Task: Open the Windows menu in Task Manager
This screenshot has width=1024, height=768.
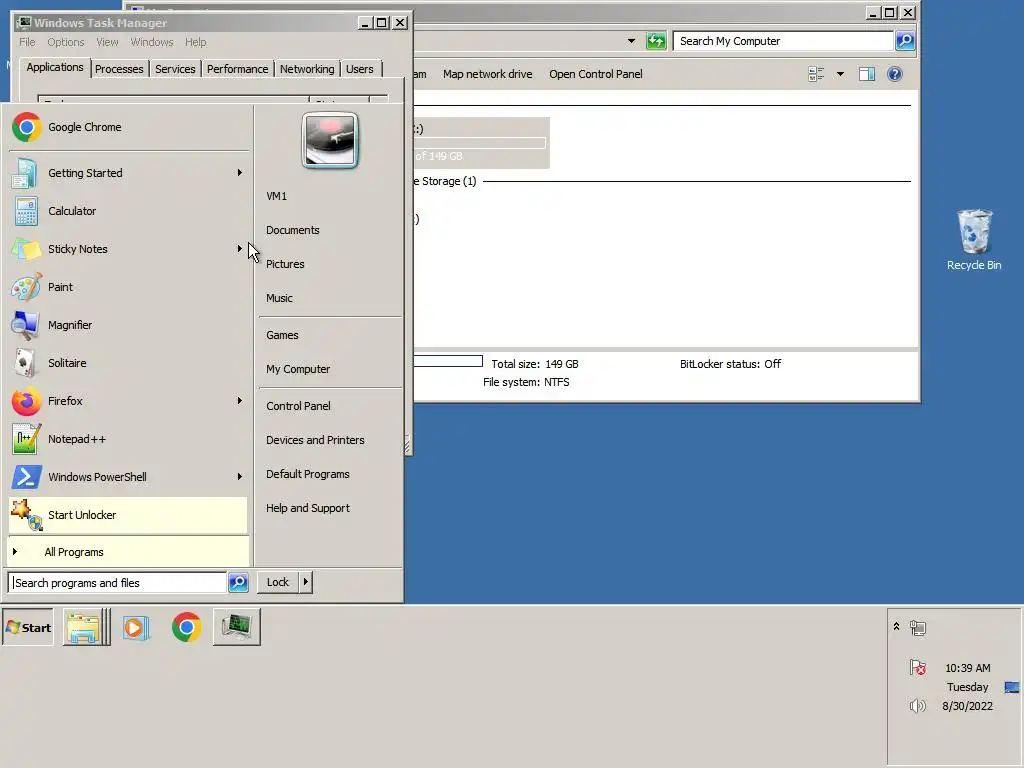Action: tap(152, 42)
